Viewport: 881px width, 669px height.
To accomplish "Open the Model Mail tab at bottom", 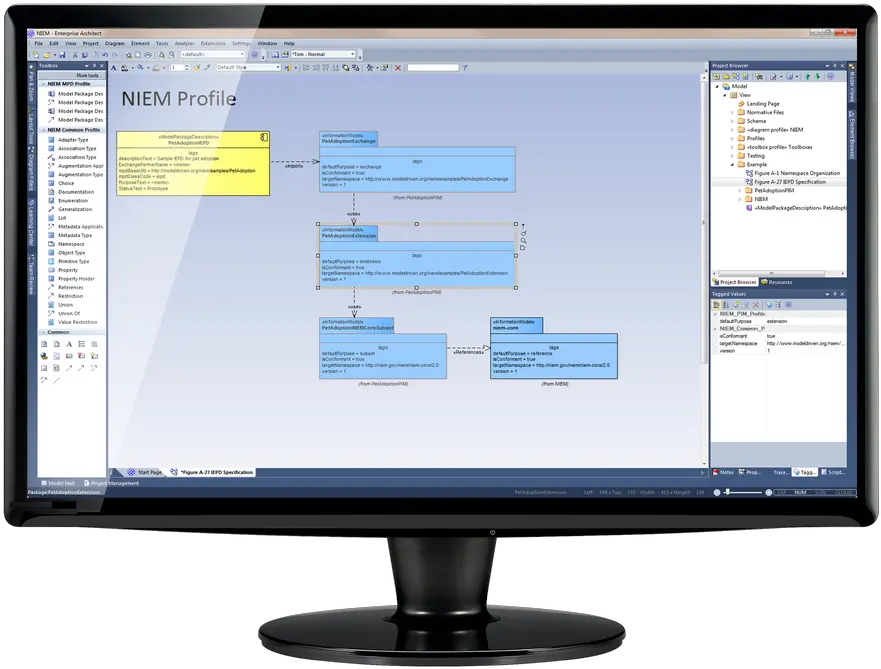I will 58,483.
